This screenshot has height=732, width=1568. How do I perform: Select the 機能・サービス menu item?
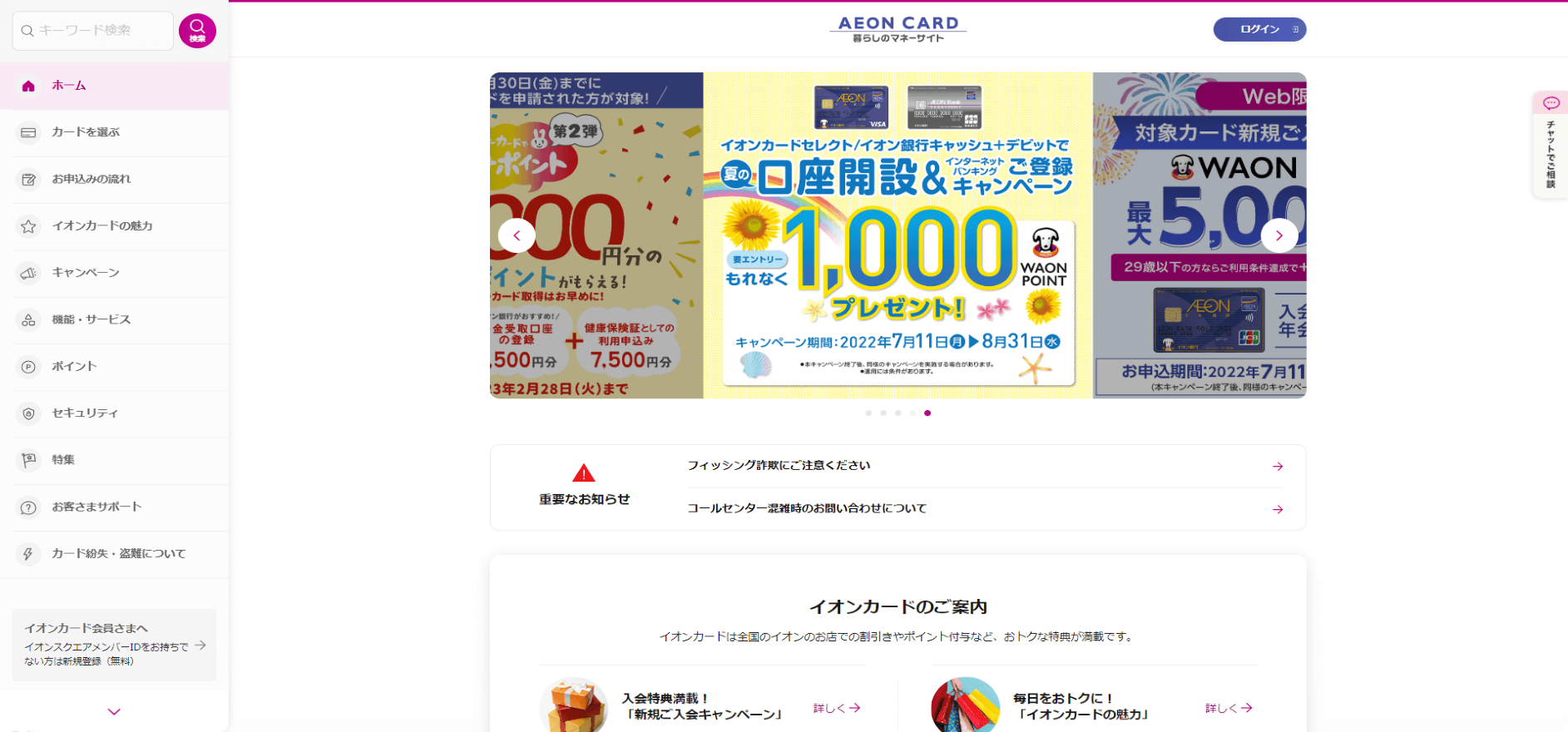[114, 319]
